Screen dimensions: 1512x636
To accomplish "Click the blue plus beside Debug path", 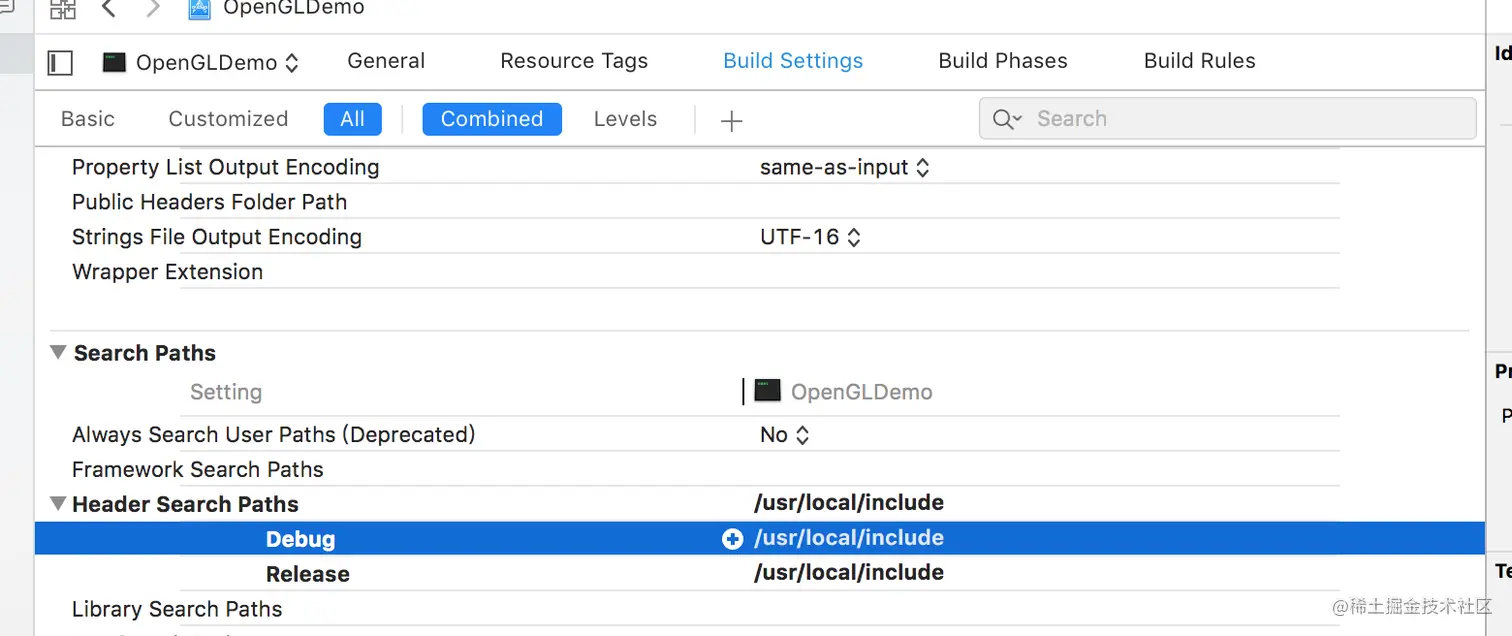I will click(x=732, y=539).
